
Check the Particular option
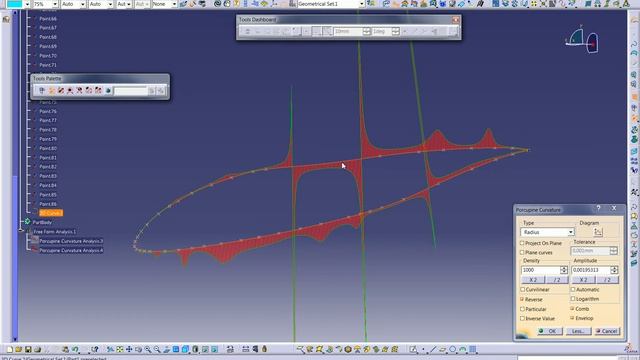[522, 309]
